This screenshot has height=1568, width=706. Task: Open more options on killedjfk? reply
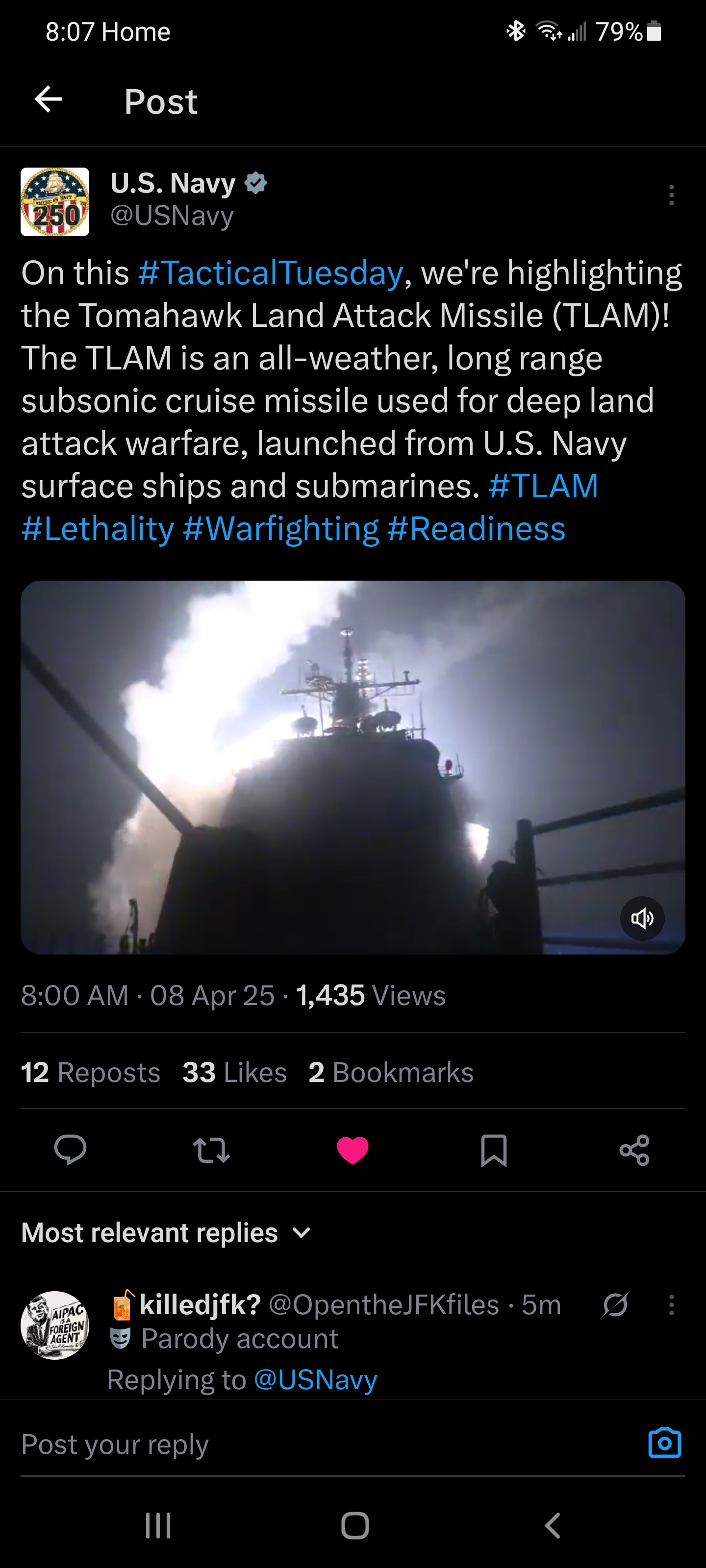671,1304
